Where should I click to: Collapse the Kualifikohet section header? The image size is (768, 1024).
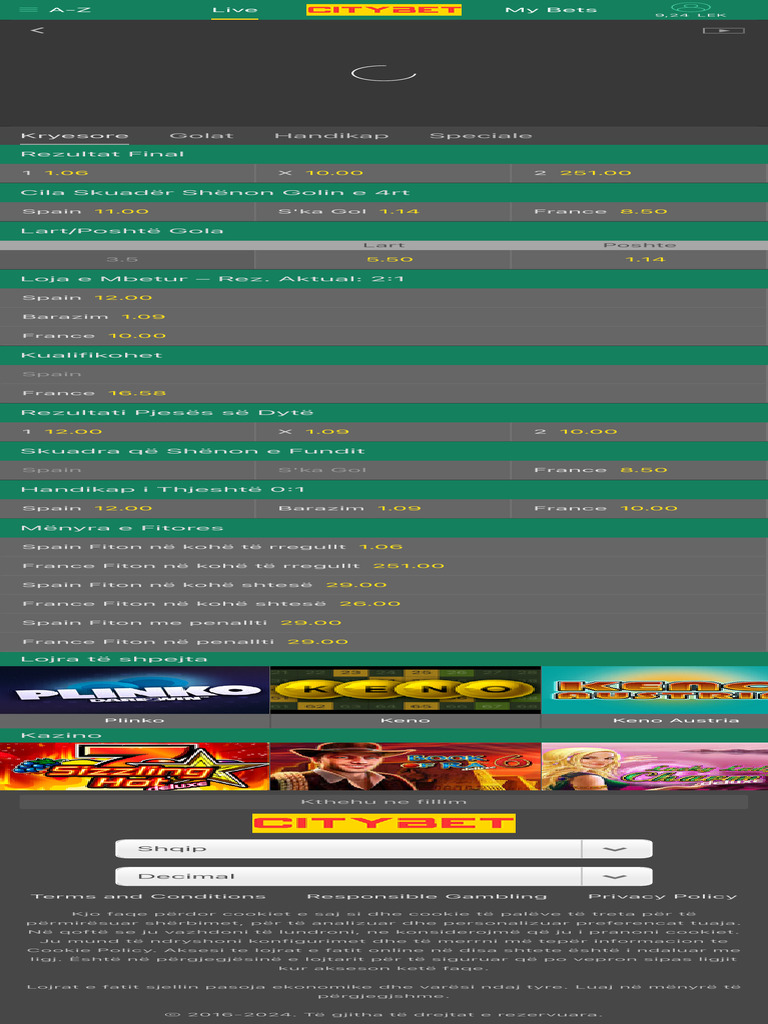pyautogui.click(x=384, y=355)
